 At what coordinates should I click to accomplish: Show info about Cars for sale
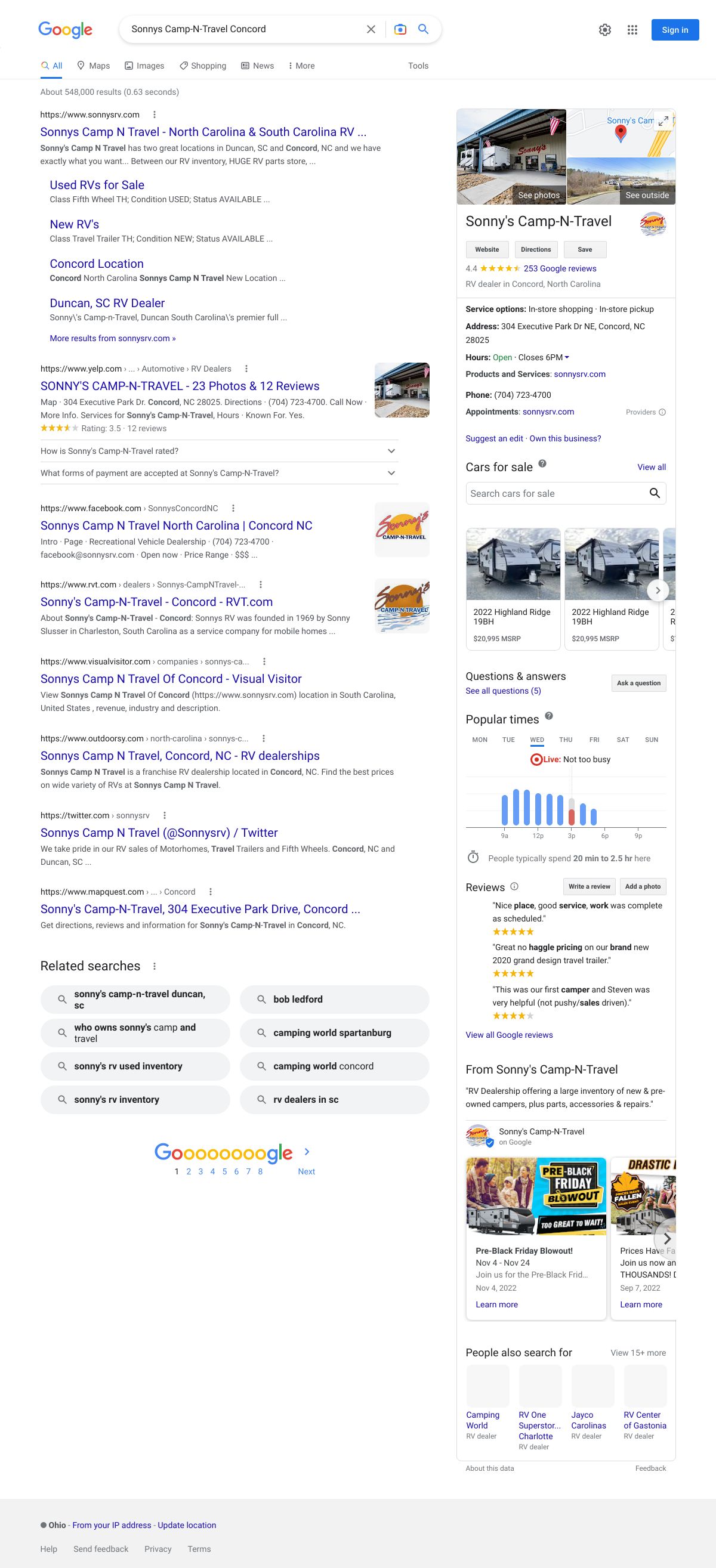point(542,464)
